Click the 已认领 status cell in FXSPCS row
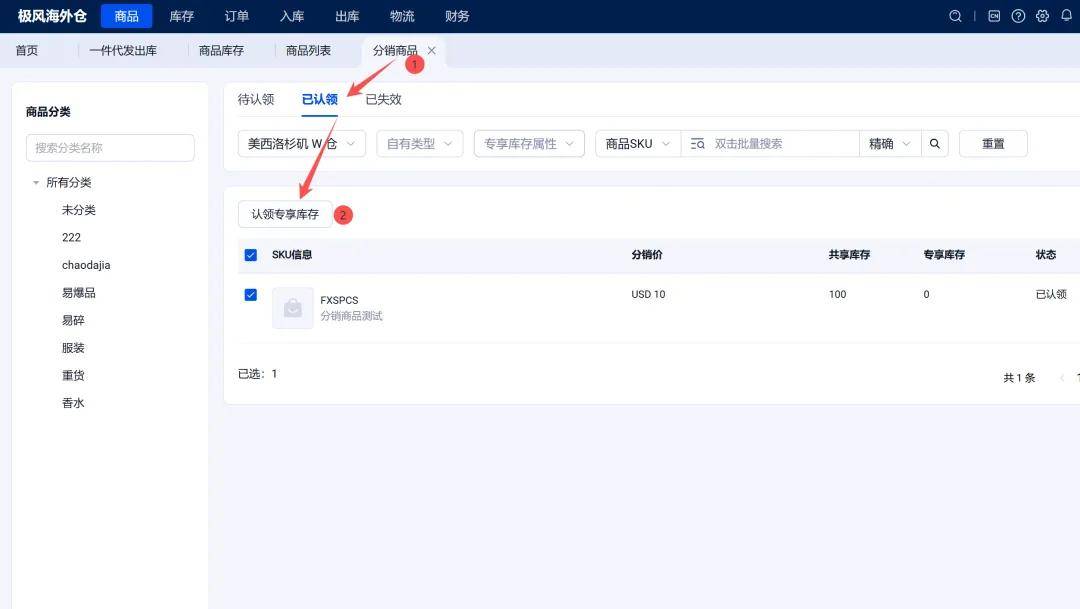1080x609 pixels. [x=1051, y=294]
